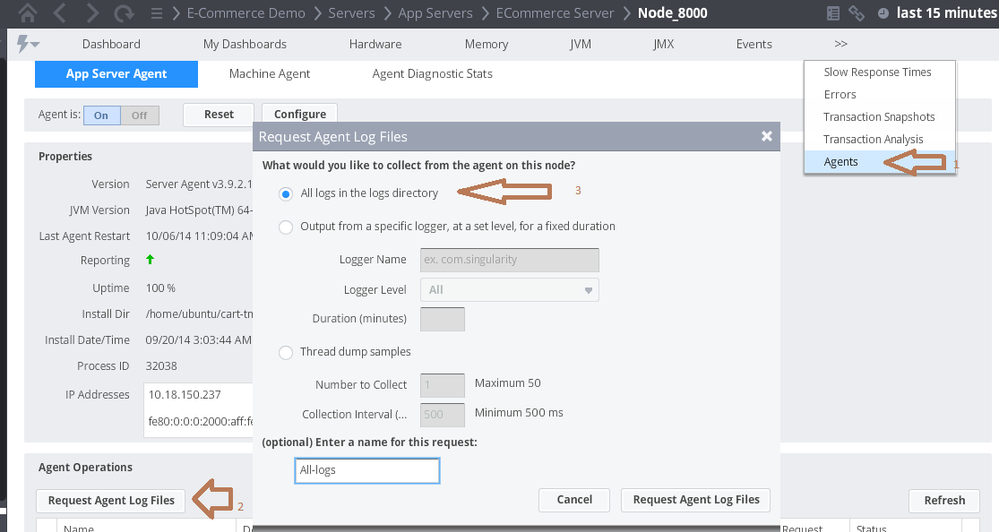The width and height of the screenshot is (999, 532).
Task: Click the request name input field
Action: coord(367,470)
